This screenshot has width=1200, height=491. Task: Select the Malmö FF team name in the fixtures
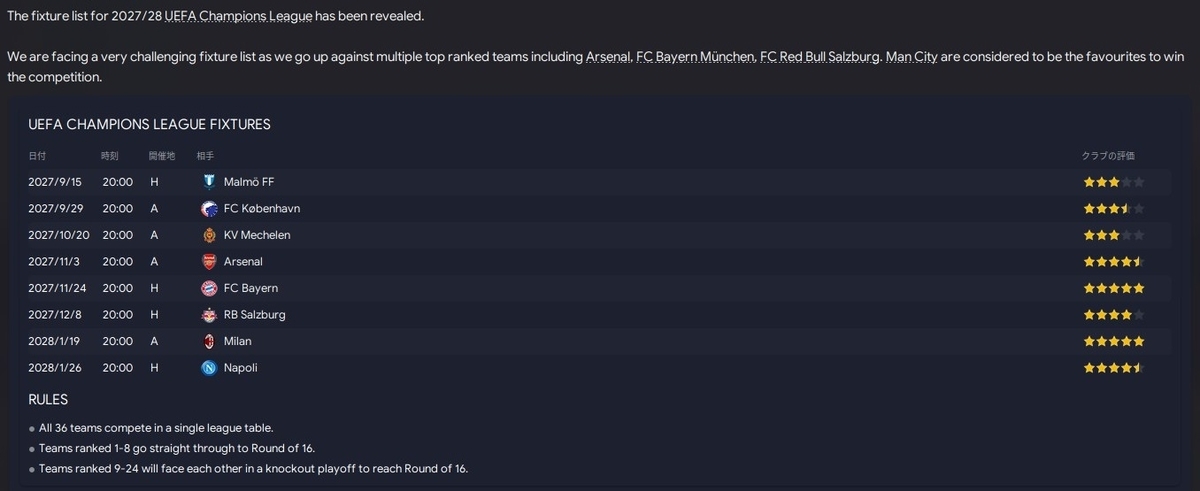point(248,182)
